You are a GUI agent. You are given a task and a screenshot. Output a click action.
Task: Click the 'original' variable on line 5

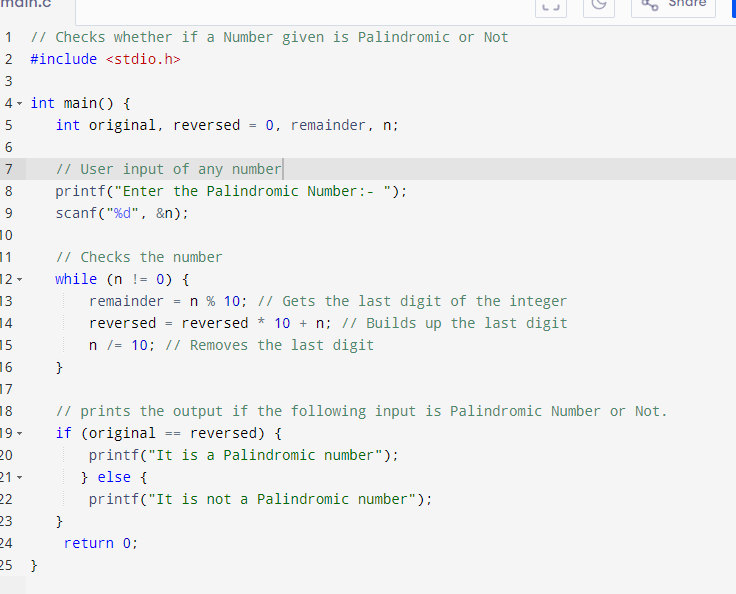tap(122, 125)
